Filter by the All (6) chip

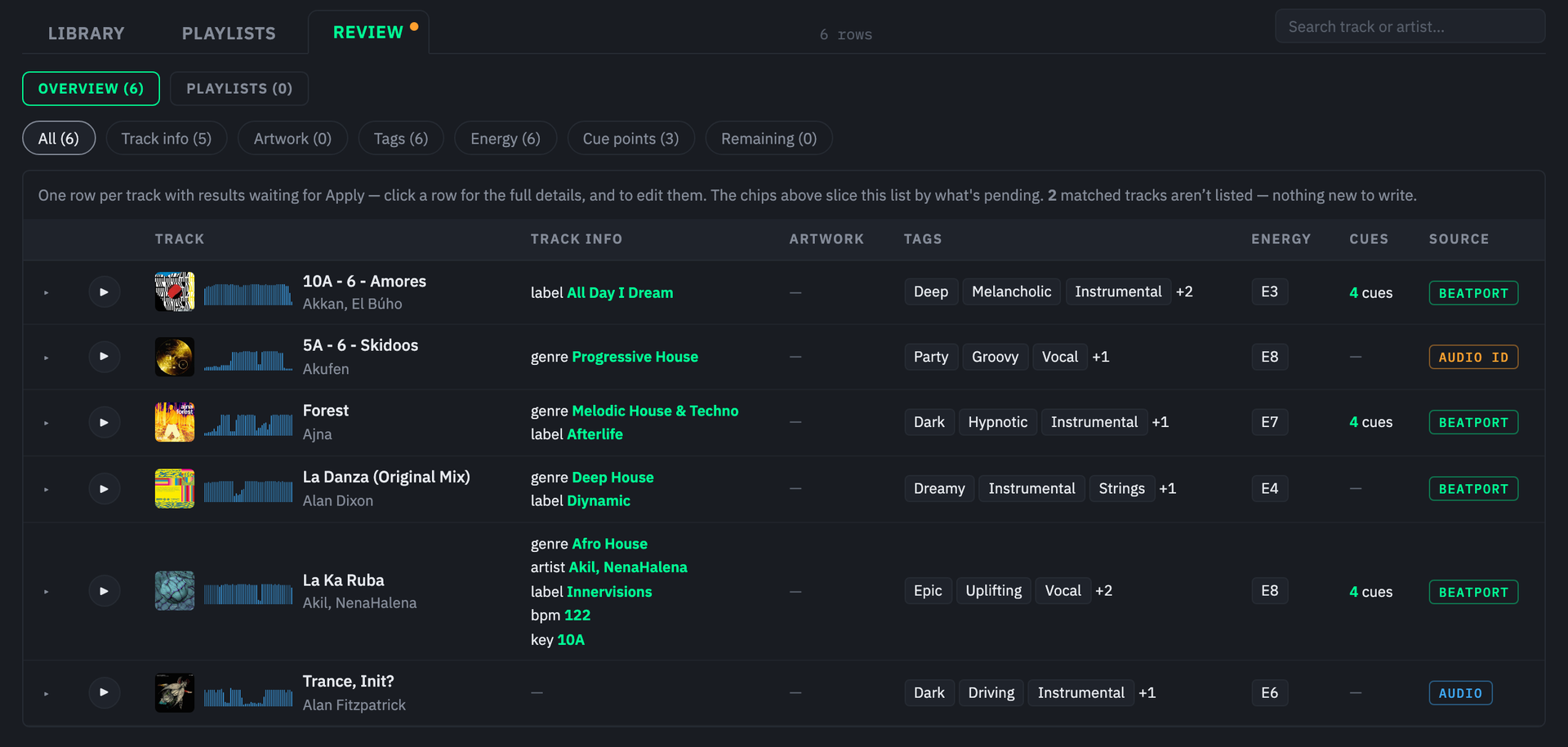pyautogui.click(x=59, y=138)
